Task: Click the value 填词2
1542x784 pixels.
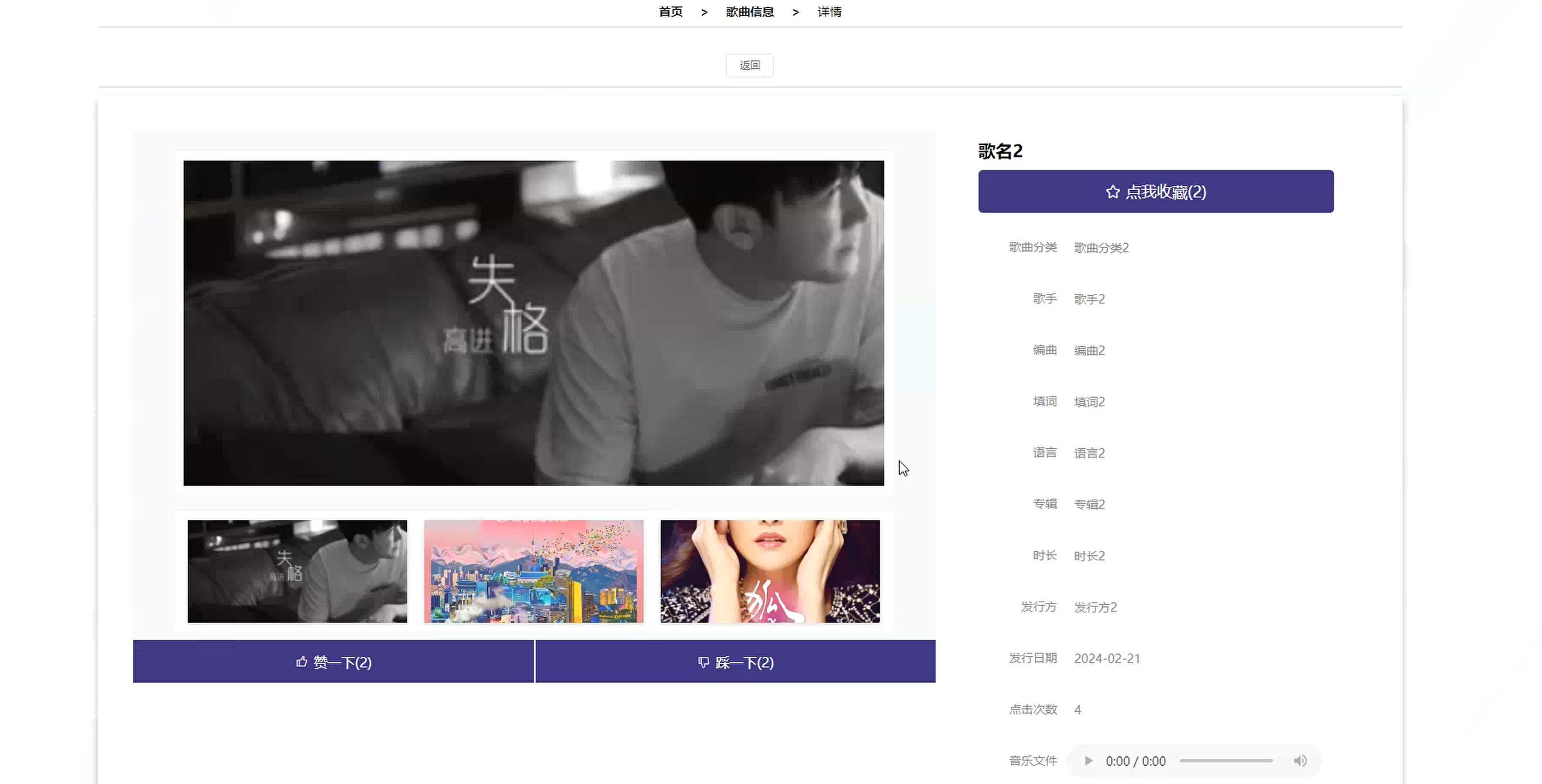Action: pos(1090,402)
